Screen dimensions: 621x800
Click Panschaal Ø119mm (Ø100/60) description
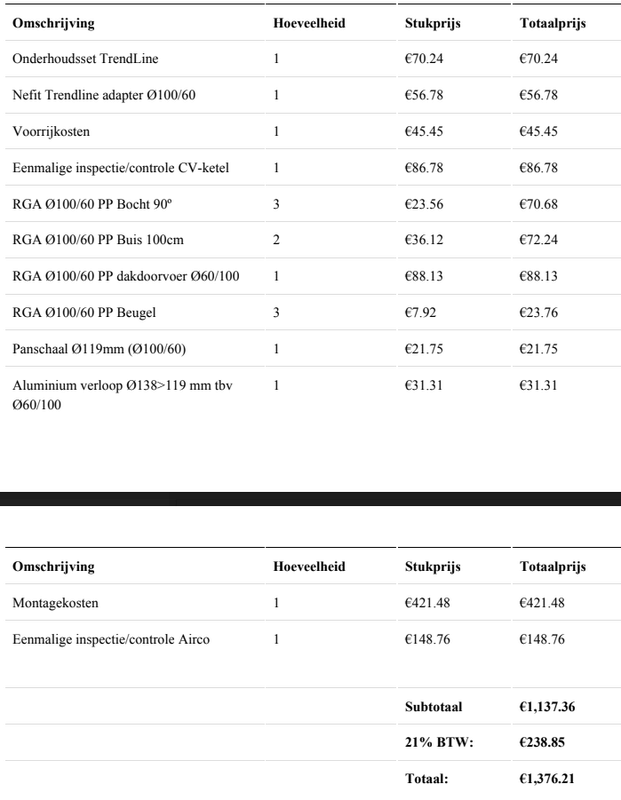[99, 349]
